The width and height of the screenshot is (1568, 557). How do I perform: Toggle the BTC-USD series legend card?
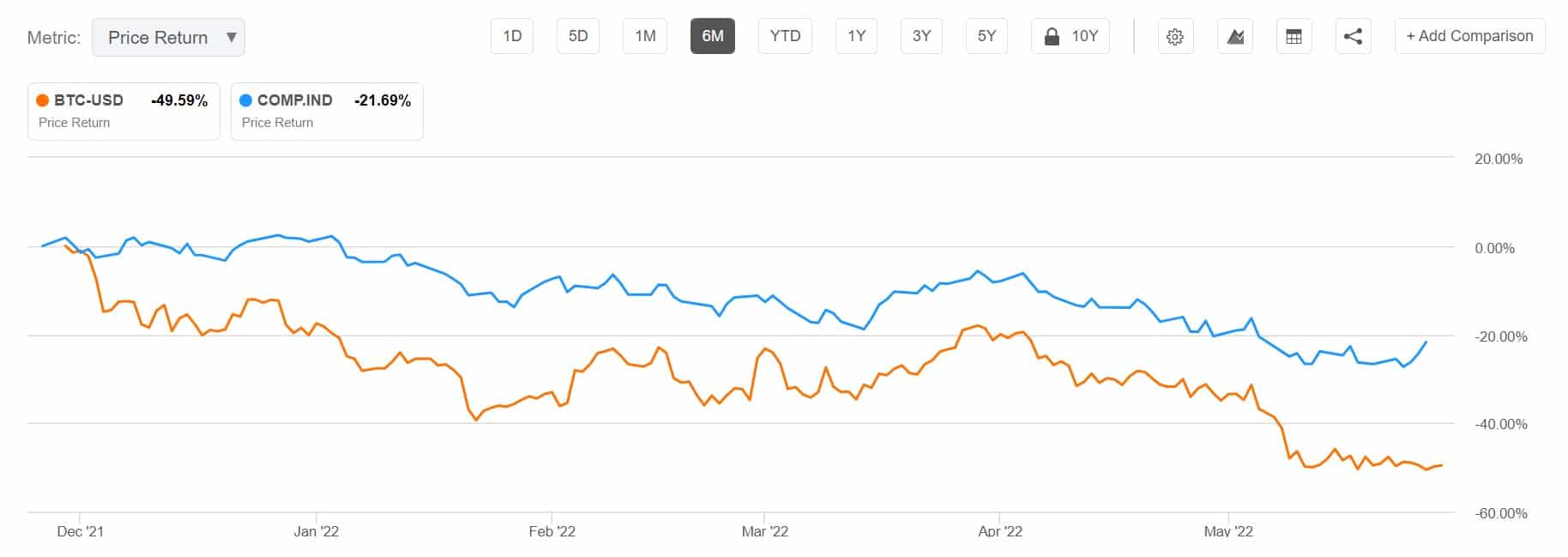[x=124, y=111]
